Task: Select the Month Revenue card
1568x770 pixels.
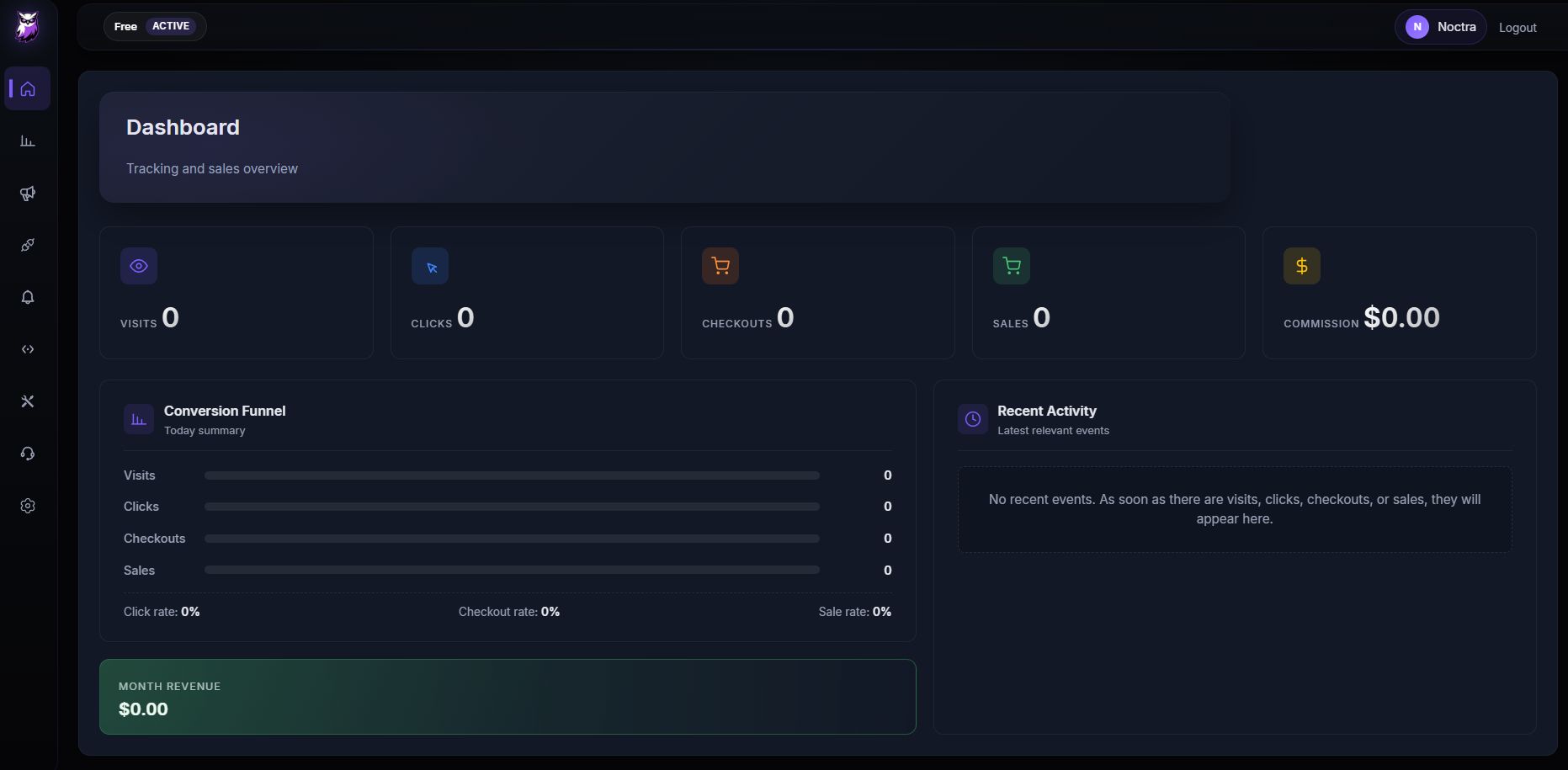Action: coord(508,697)
